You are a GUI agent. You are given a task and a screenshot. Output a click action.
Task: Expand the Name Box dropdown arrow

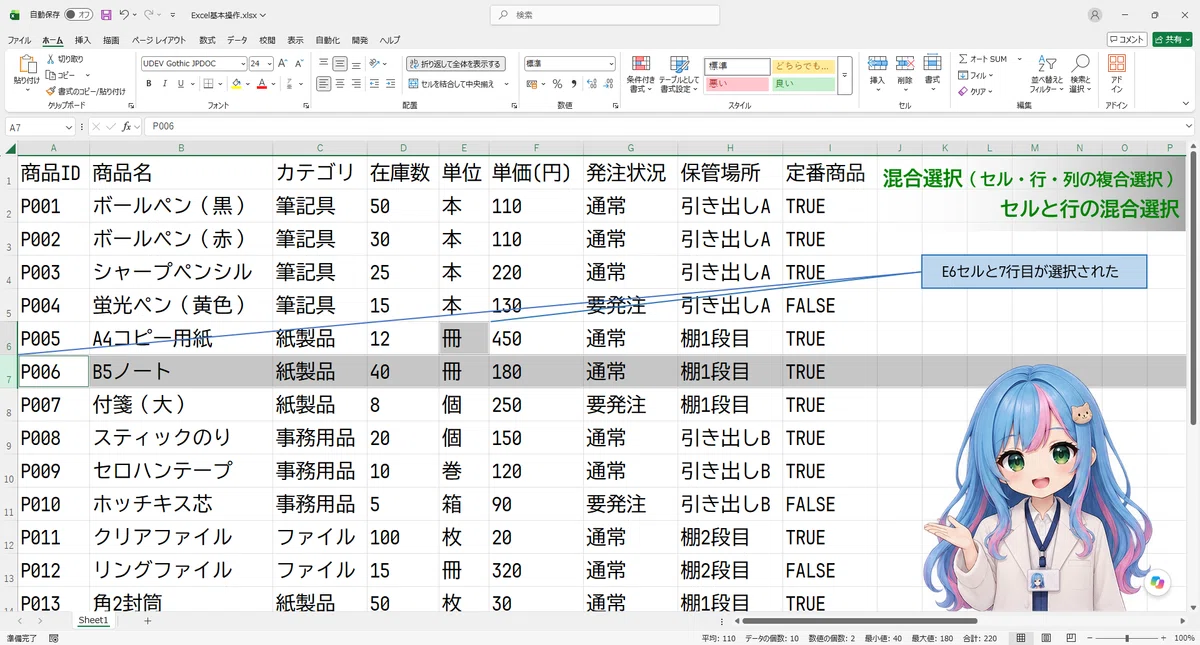69,127
